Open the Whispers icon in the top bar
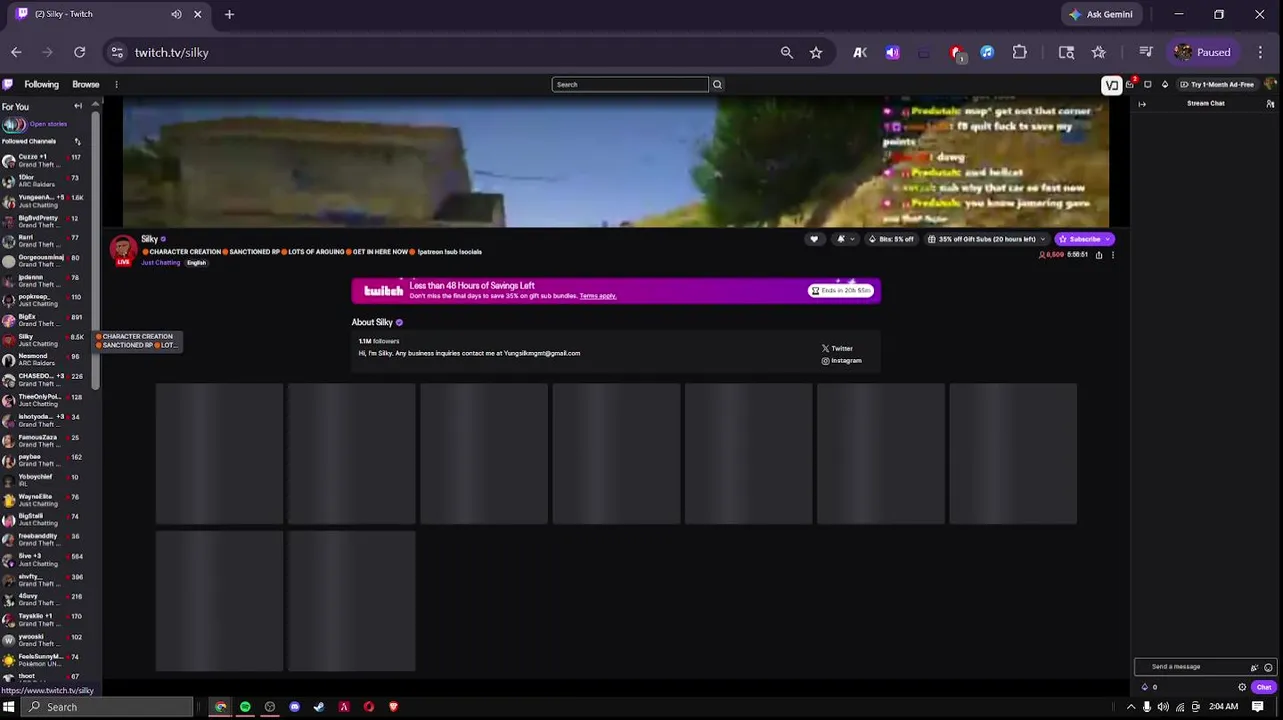The image size is (1283, 720). pyautogui.click(x=1148, y=85)
